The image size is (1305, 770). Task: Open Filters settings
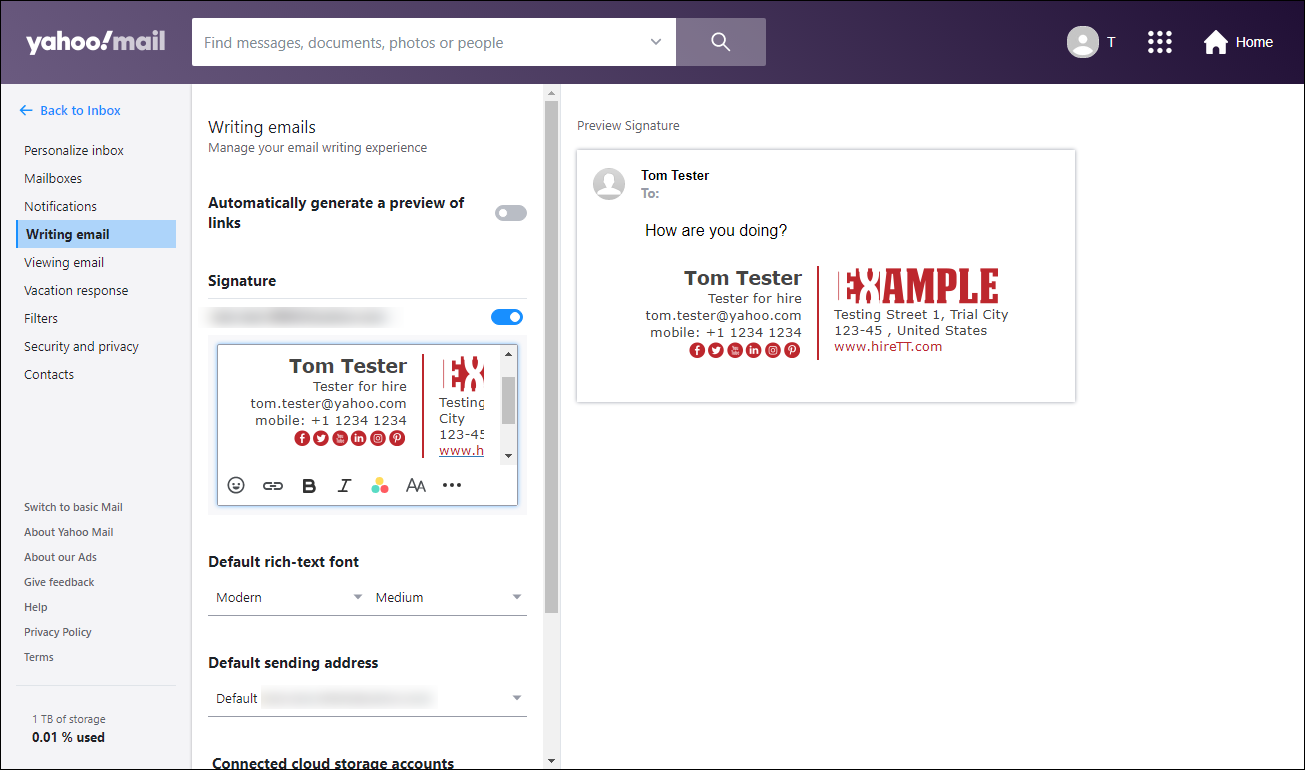coord(41,318)
